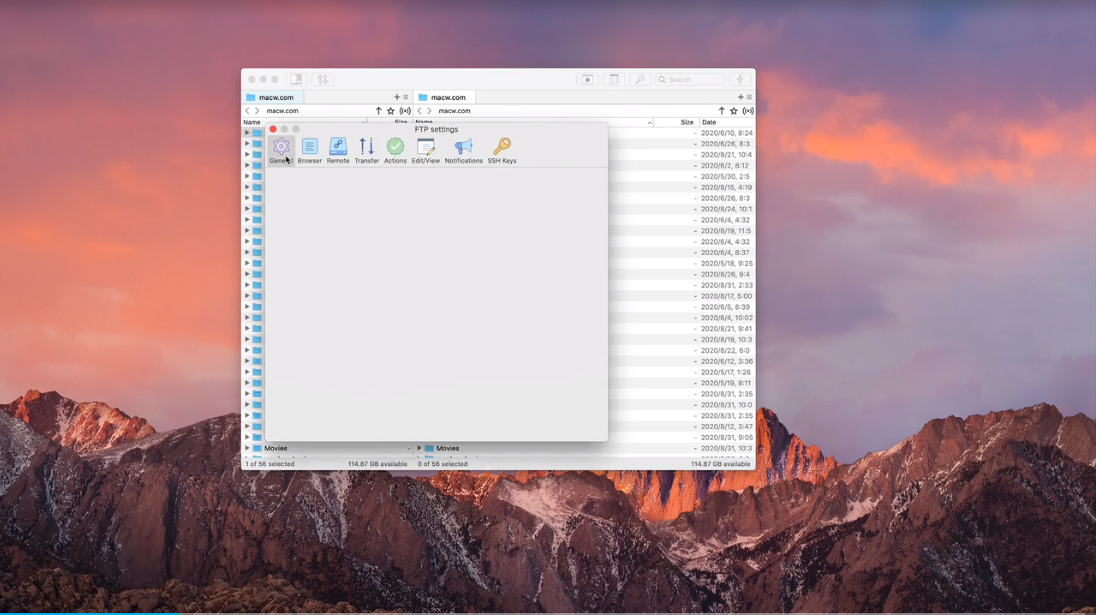This screenshot has height=615, width=1096.
Task: Open the Transfer settings section
Action: [366, 148]
